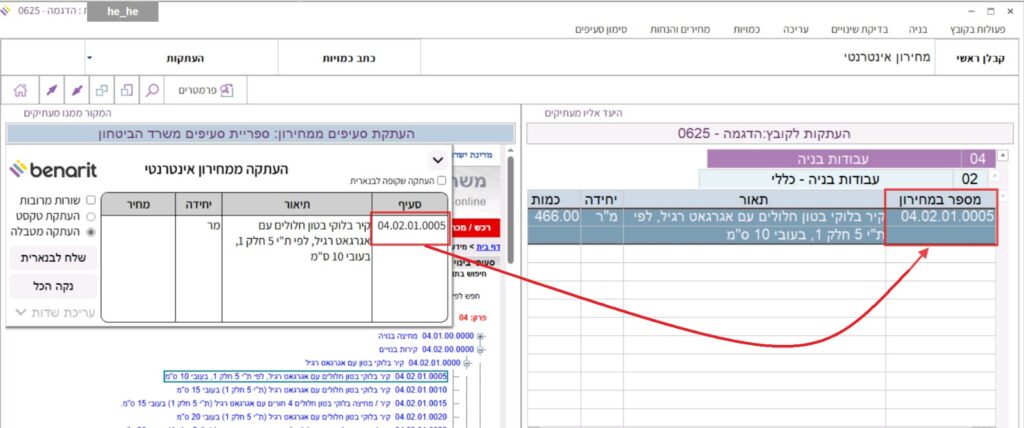Click the overlapping-windows icon next to the pin icons
1024x428 pixels.
[101, 90]
